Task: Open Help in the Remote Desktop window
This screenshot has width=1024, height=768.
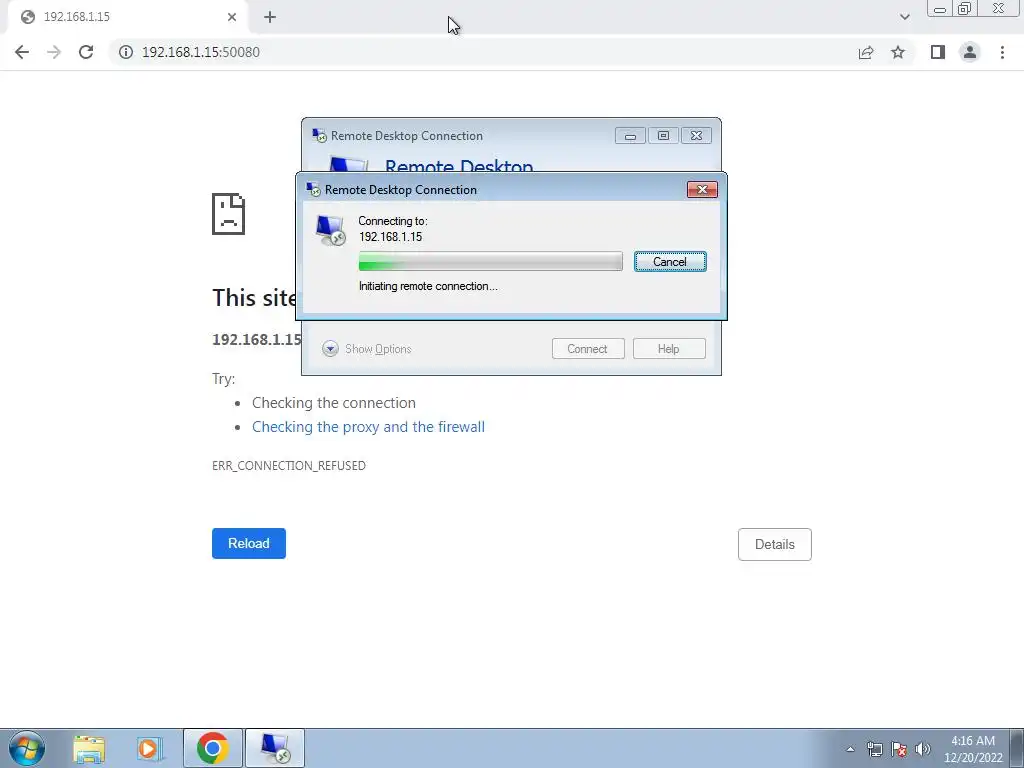Action: [669, 349]
